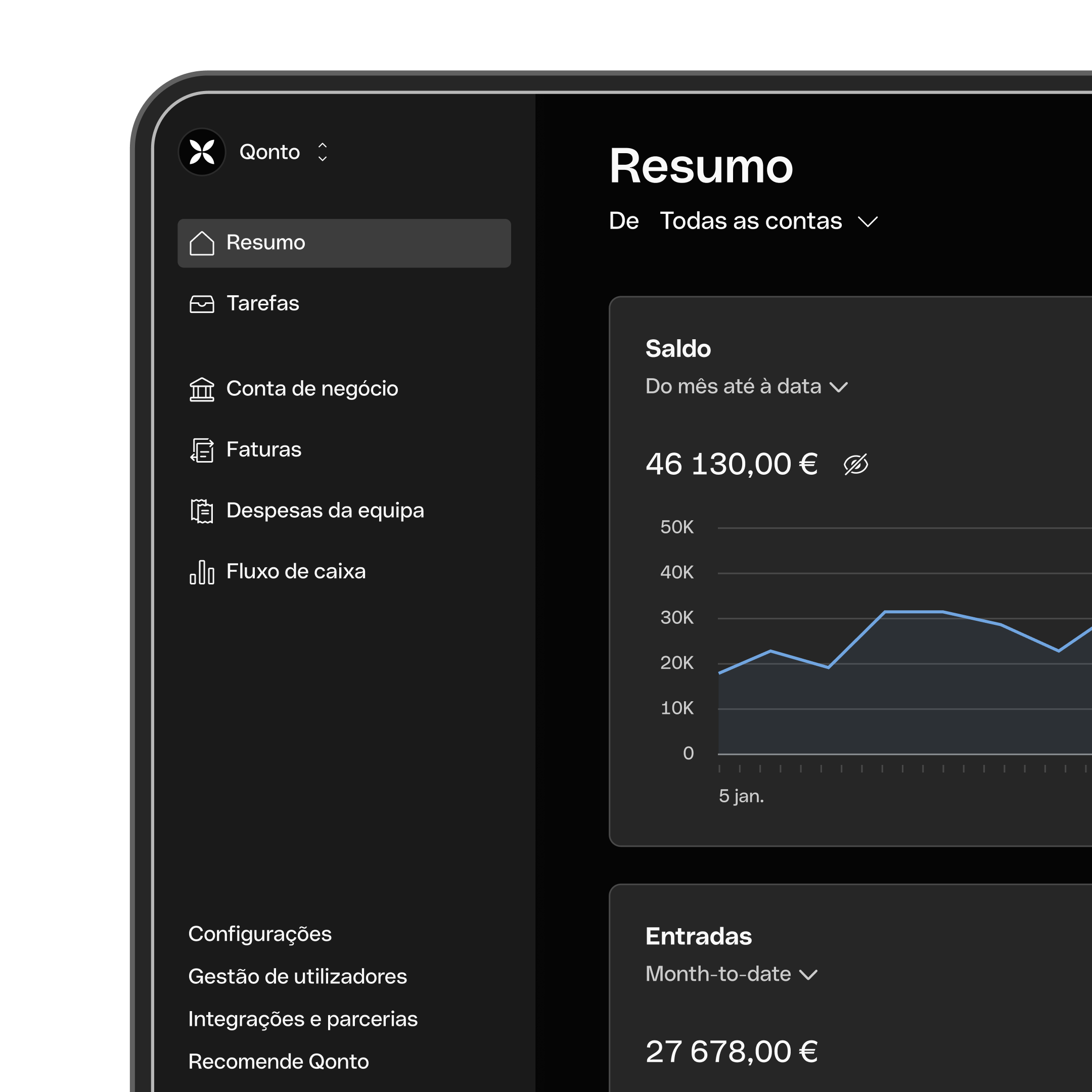Click the Conta de negócio bank icon
The height and width of the screenshot is (1092, 1092).
[202, 389]
